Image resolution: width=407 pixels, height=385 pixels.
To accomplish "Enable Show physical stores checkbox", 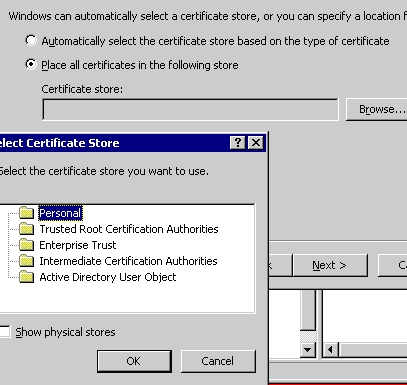I will point(5,332).
